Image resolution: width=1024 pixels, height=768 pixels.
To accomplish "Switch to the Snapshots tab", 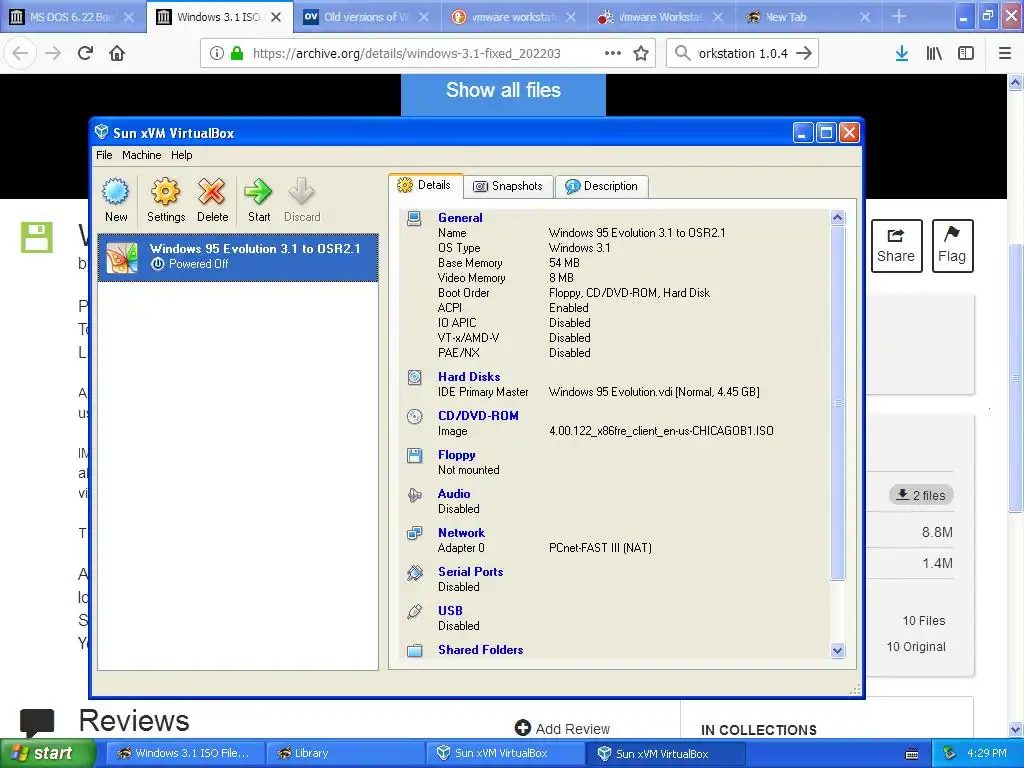I will pyautogui.click(x=509, y=187).
